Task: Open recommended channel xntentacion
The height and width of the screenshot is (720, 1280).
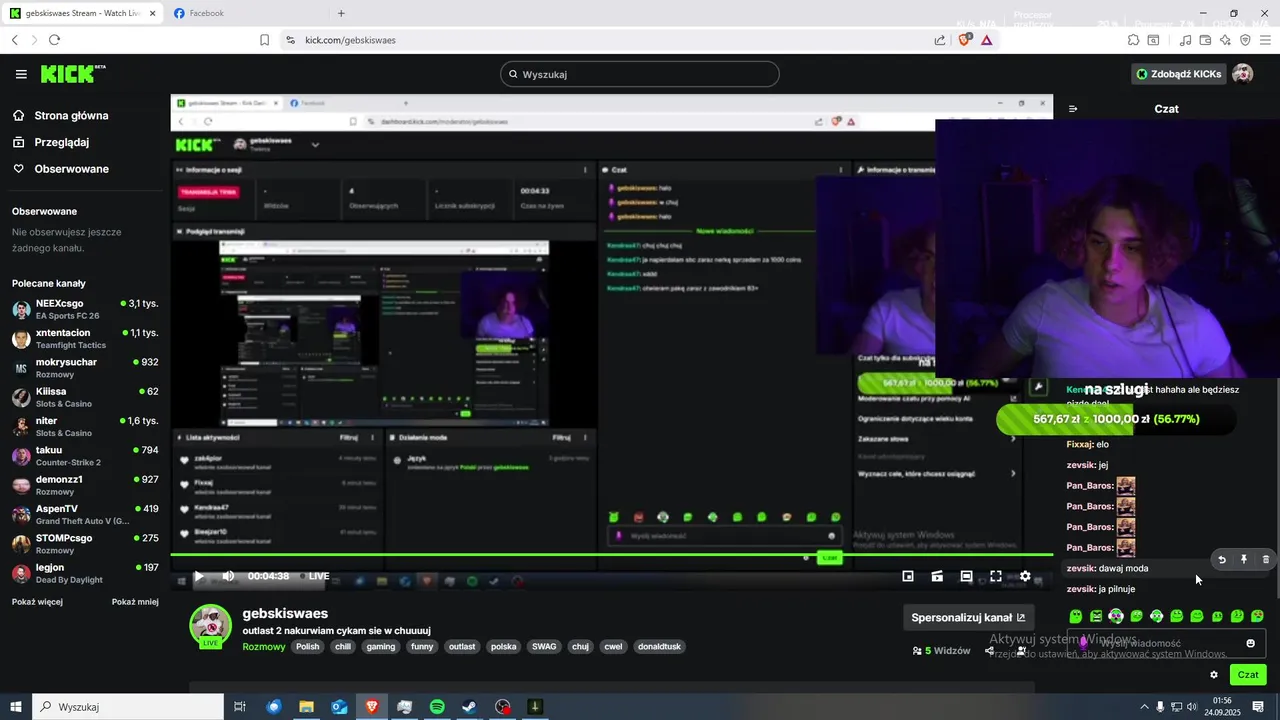Action: pos(85,338)
